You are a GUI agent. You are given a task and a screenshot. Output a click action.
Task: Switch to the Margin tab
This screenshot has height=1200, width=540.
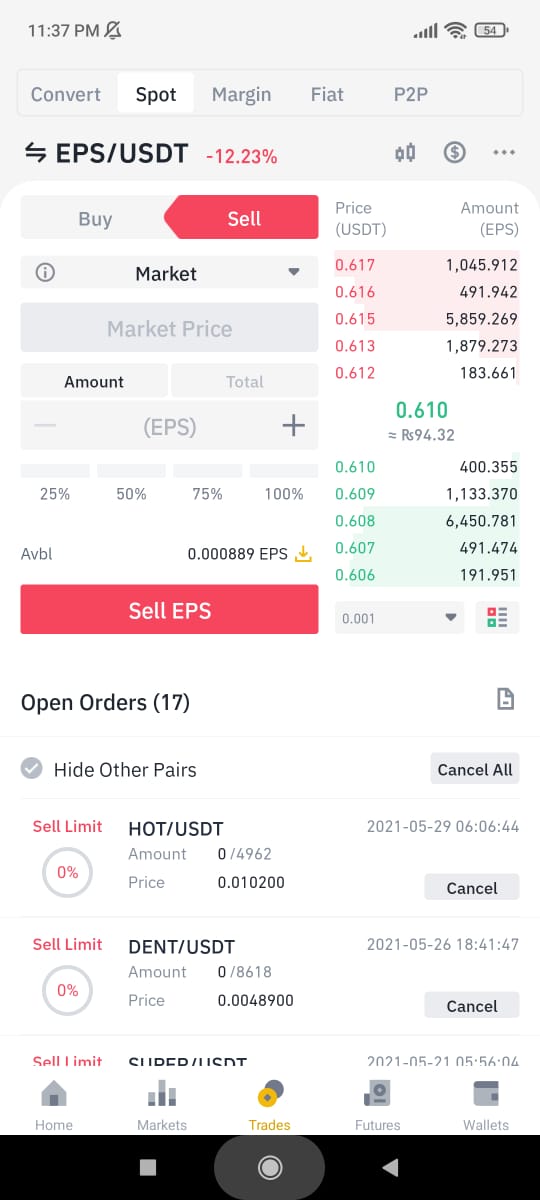click(241, 94)
